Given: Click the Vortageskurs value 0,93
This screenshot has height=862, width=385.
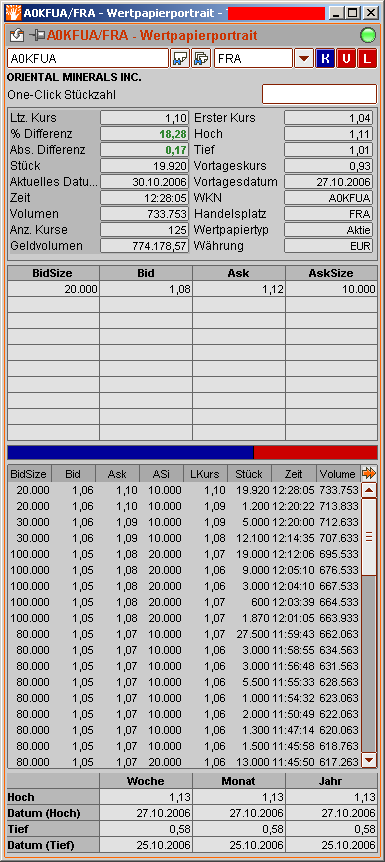Looking at the screenshot, I should pyautogui.click(x=328, y=166).
